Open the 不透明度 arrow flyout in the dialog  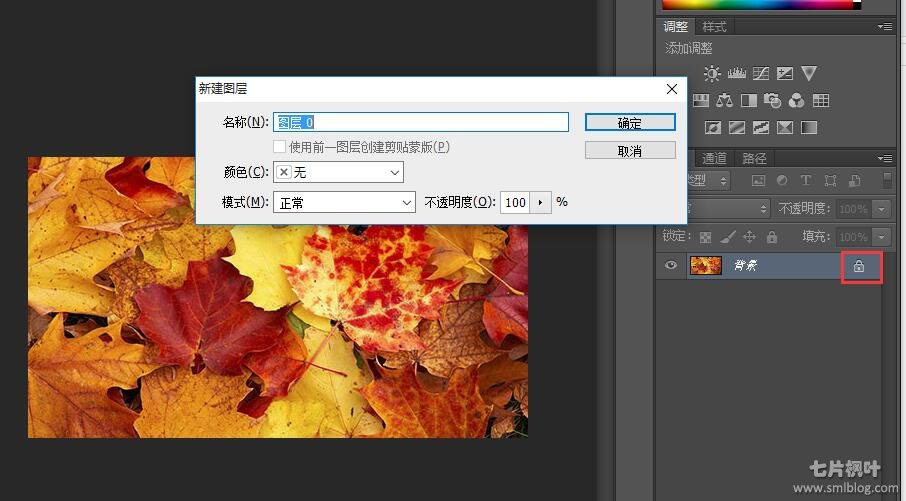point(541,202)
